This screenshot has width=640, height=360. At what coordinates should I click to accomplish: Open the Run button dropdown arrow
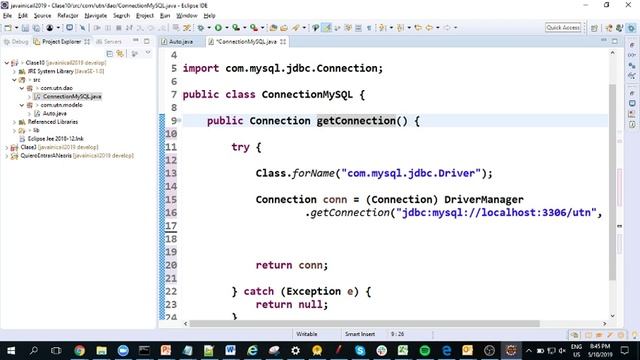tap(227, 28)
